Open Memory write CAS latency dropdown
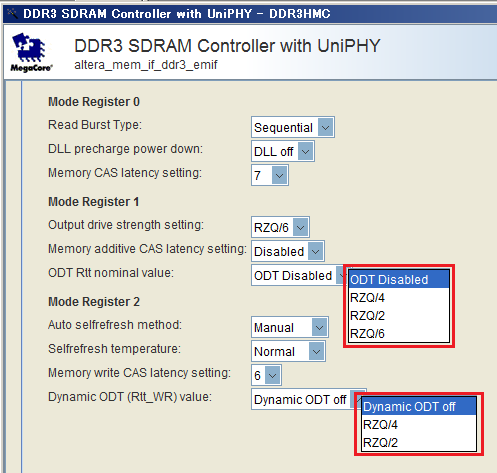Image resolution: width=497 pixels, height=473 pixels. point(266,375)
